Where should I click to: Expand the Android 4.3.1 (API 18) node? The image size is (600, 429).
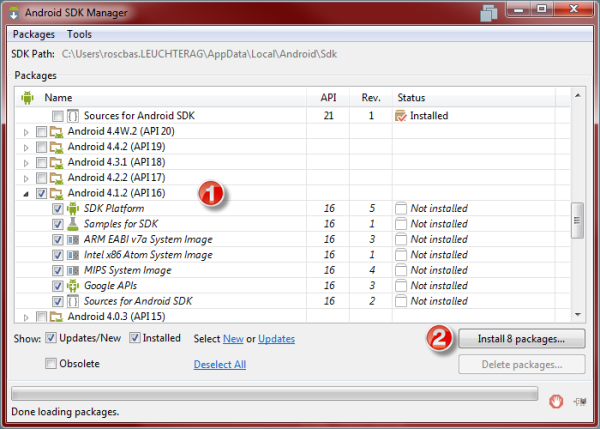pos(26,163)
